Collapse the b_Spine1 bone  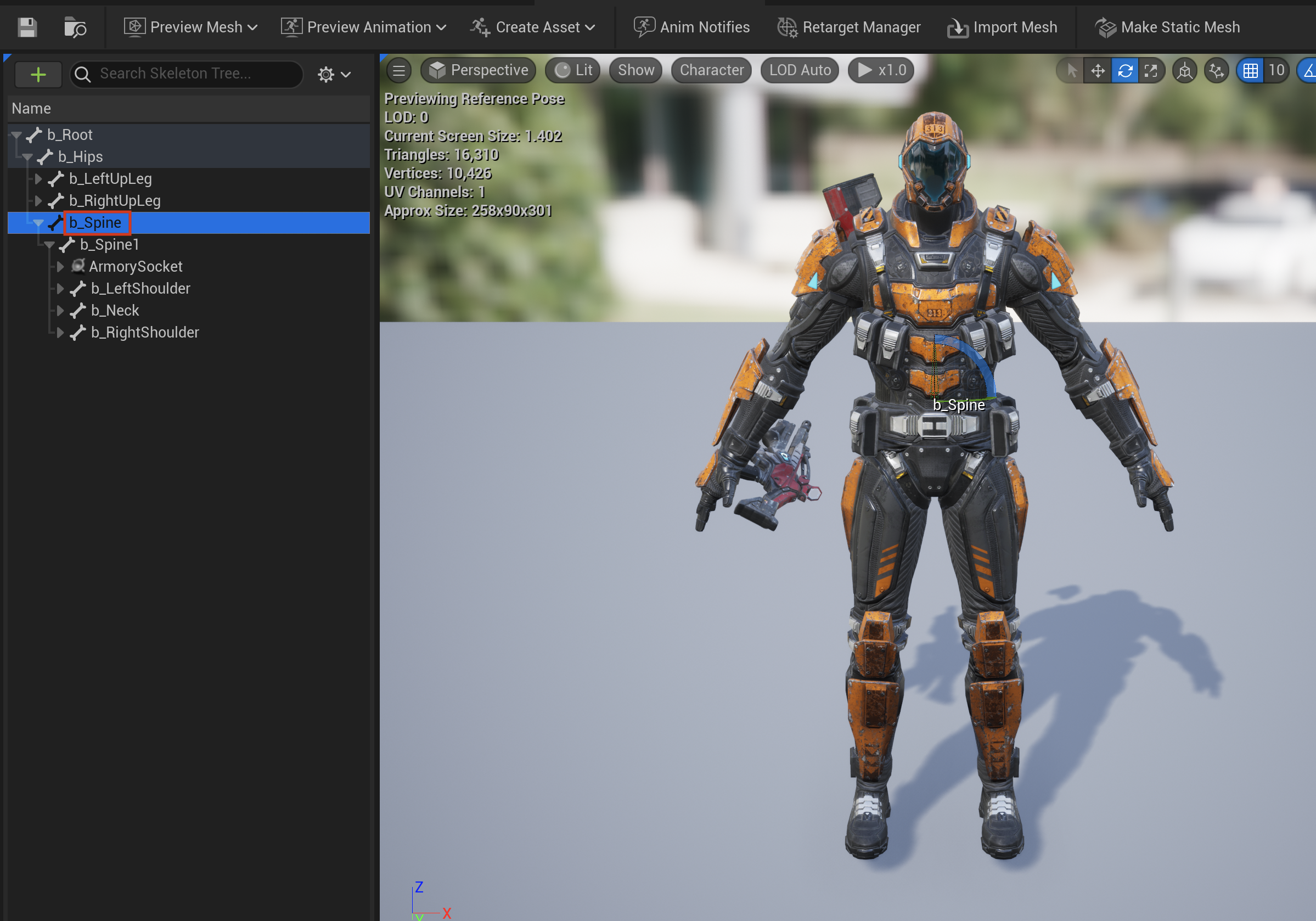49,245
